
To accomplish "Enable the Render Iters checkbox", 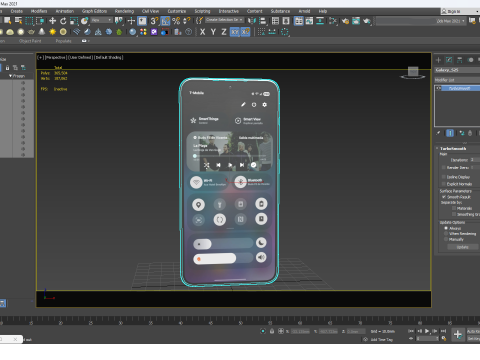I will click(444, 168).
